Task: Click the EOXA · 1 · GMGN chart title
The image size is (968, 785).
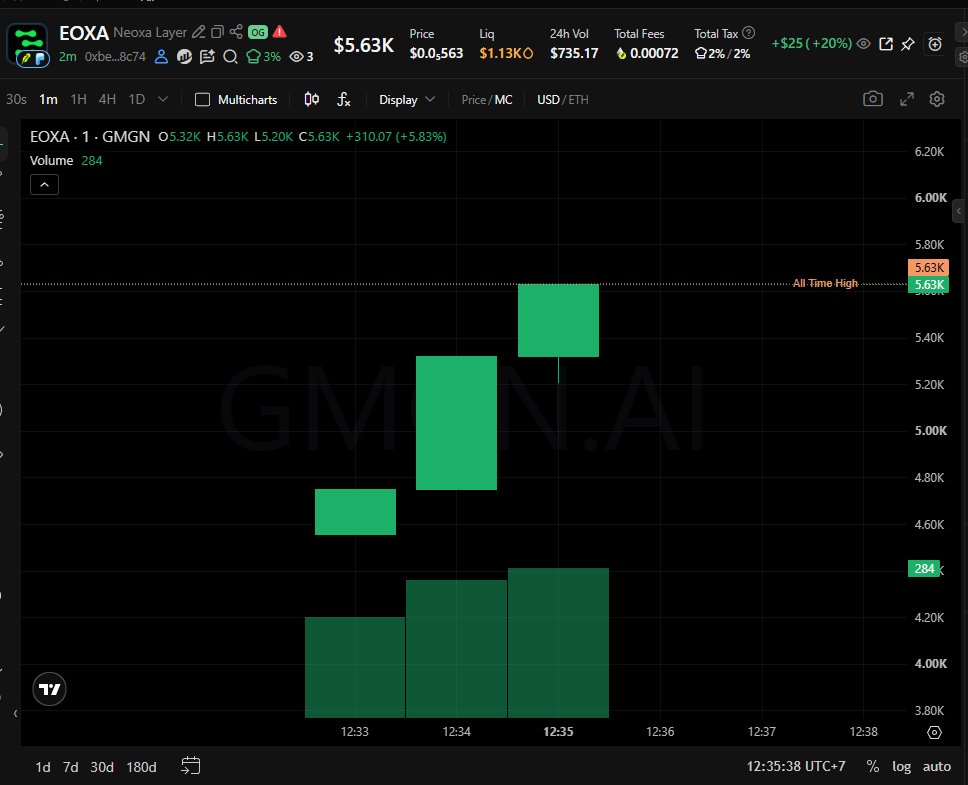Action: coord(90,136)
